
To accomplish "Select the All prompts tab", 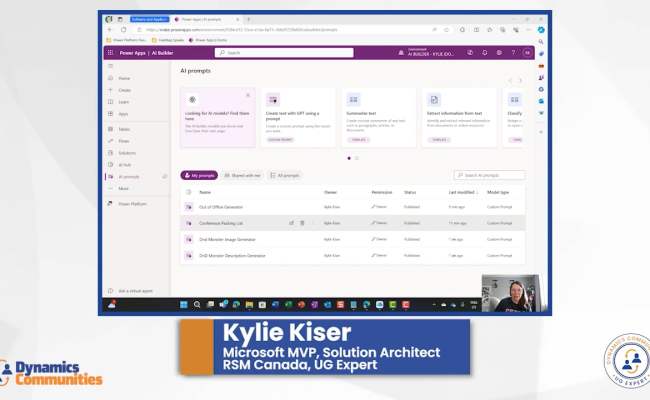I will click(x=284, y=175).
